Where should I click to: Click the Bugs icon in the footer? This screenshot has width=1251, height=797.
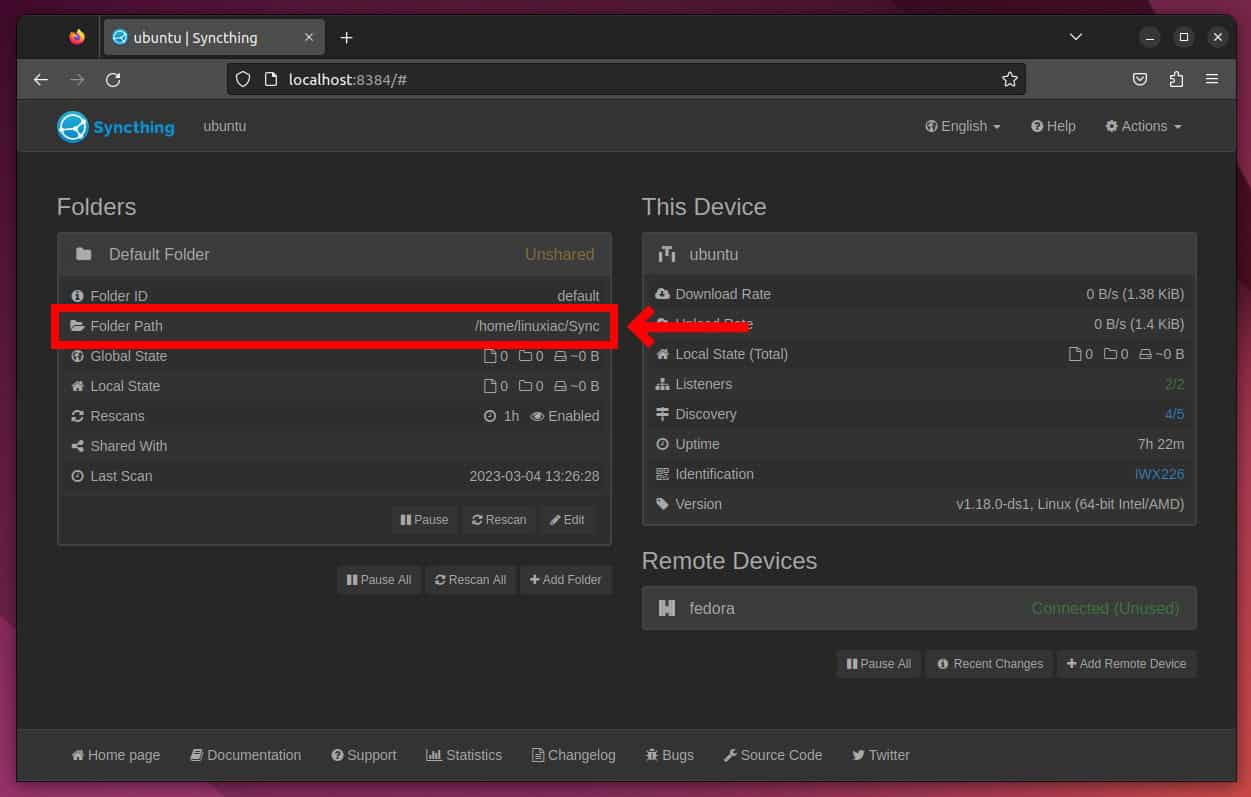(652, 755)
